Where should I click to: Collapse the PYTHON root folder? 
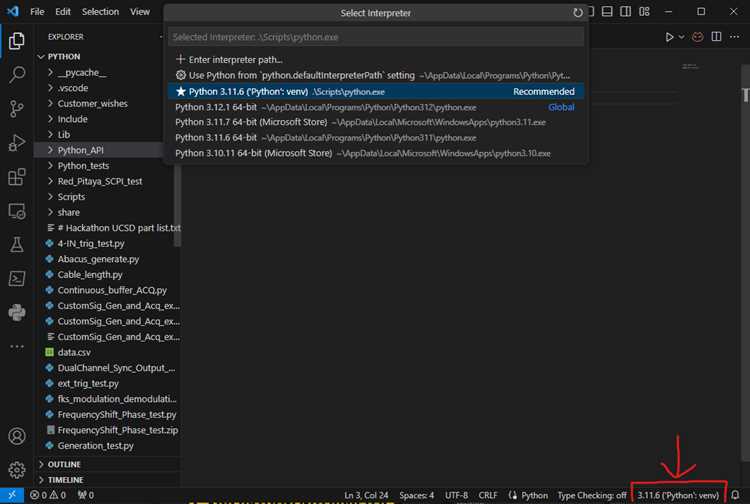pyautogui.click(x=64, y=56)
